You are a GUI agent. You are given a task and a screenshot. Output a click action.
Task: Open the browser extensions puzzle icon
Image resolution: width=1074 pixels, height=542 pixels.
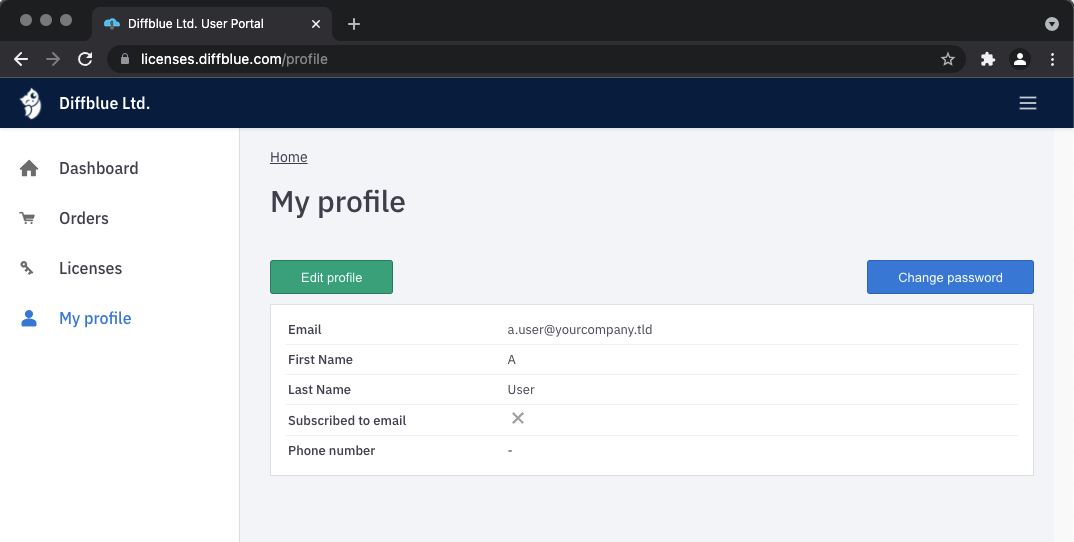tap(988, 59)
